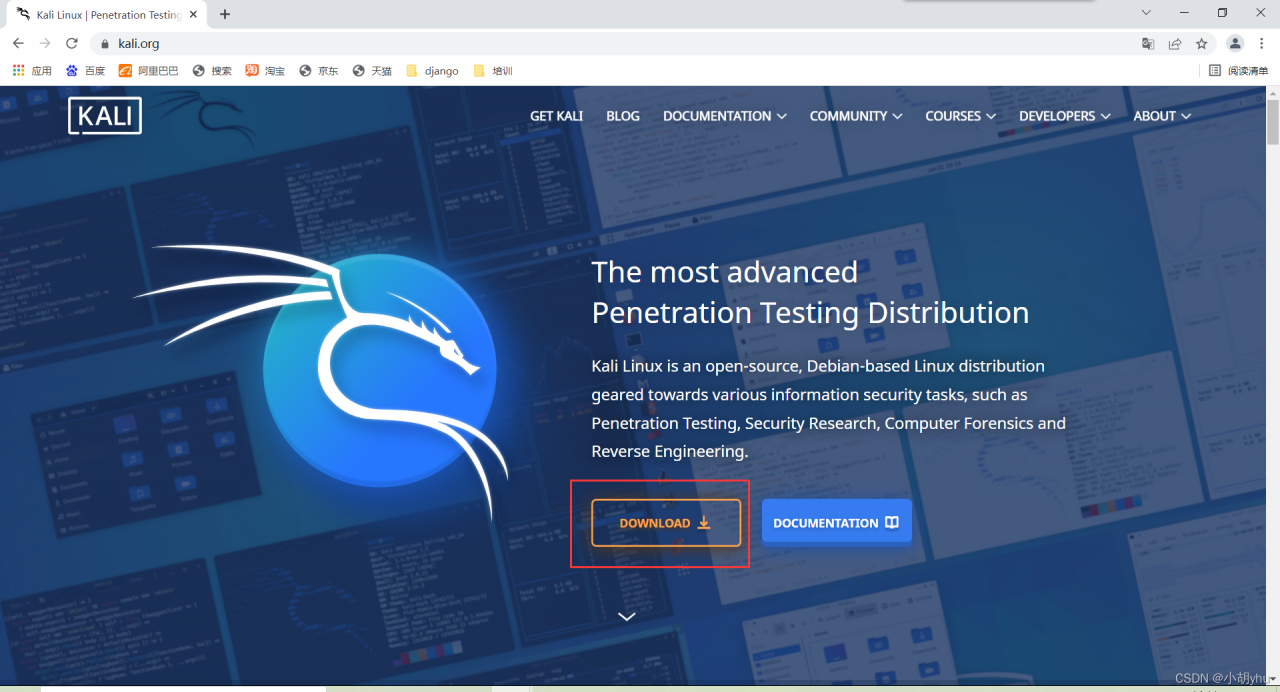The height and width of the screenshot is (692, 1280).
Task: Click the share page icon in address bar
Action: [1175, 43]
